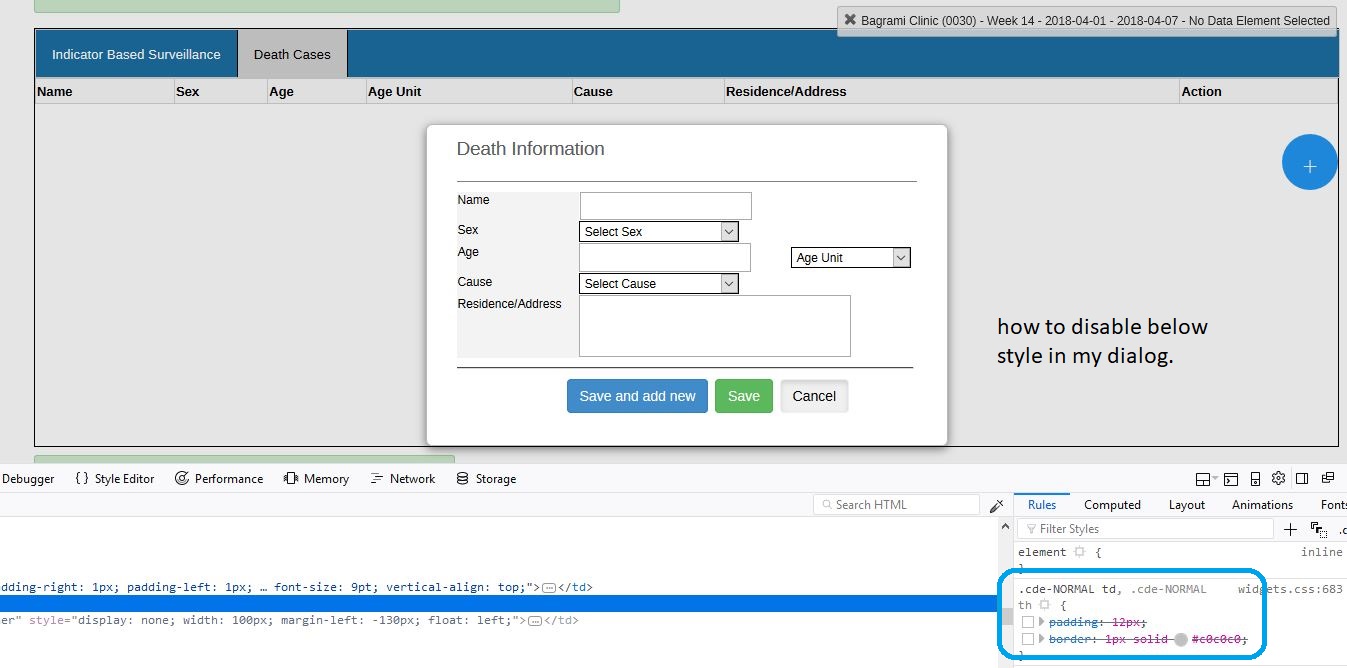Viewport: 1347px width, 668px height.
Task: Click the green Save button
Action: [743, 396]
